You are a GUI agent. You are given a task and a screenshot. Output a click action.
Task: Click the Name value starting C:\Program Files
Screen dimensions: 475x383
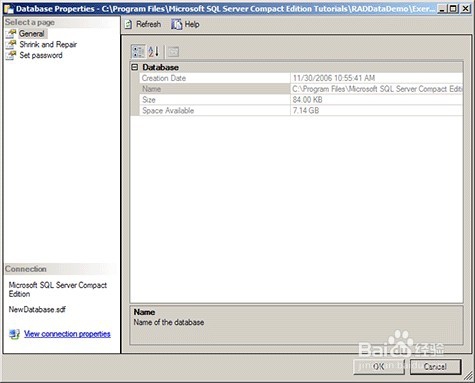pyautogui.click(x=377, y=89)
